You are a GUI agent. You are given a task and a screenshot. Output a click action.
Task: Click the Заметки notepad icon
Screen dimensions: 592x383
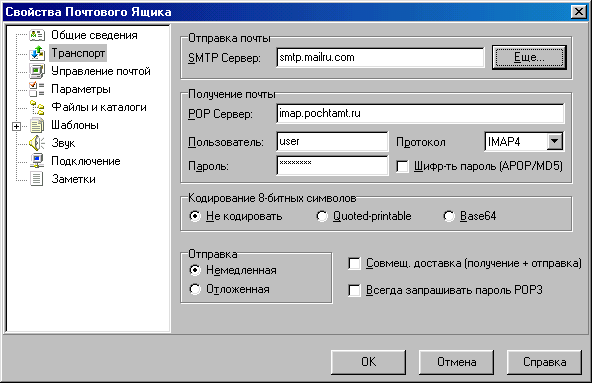[x=37, y=179]
